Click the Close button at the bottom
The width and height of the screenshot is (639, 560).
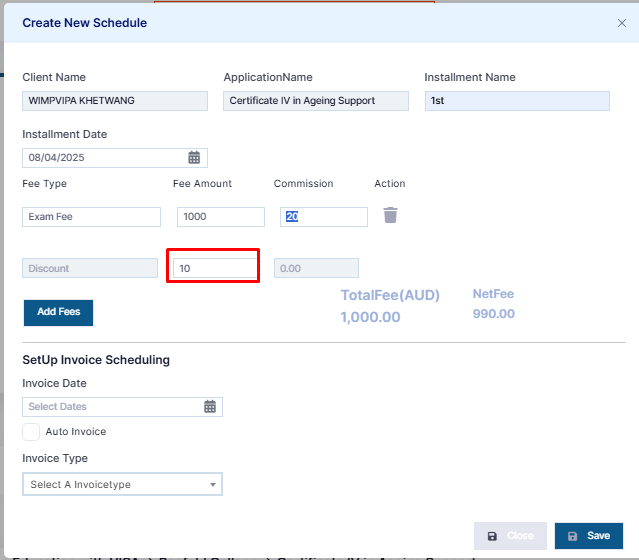[x=510, y=536]
